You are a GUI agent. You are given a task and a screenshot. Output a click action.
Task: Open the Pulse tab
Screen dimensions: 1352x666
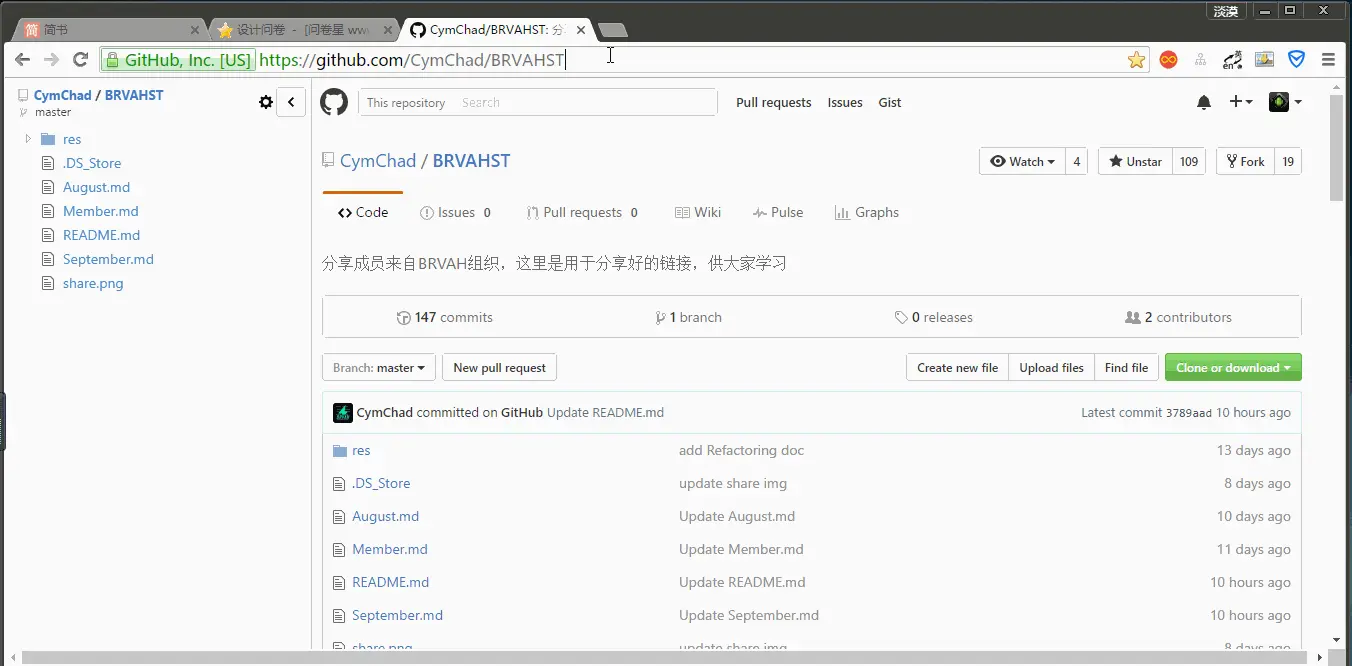tap(778, 212)
